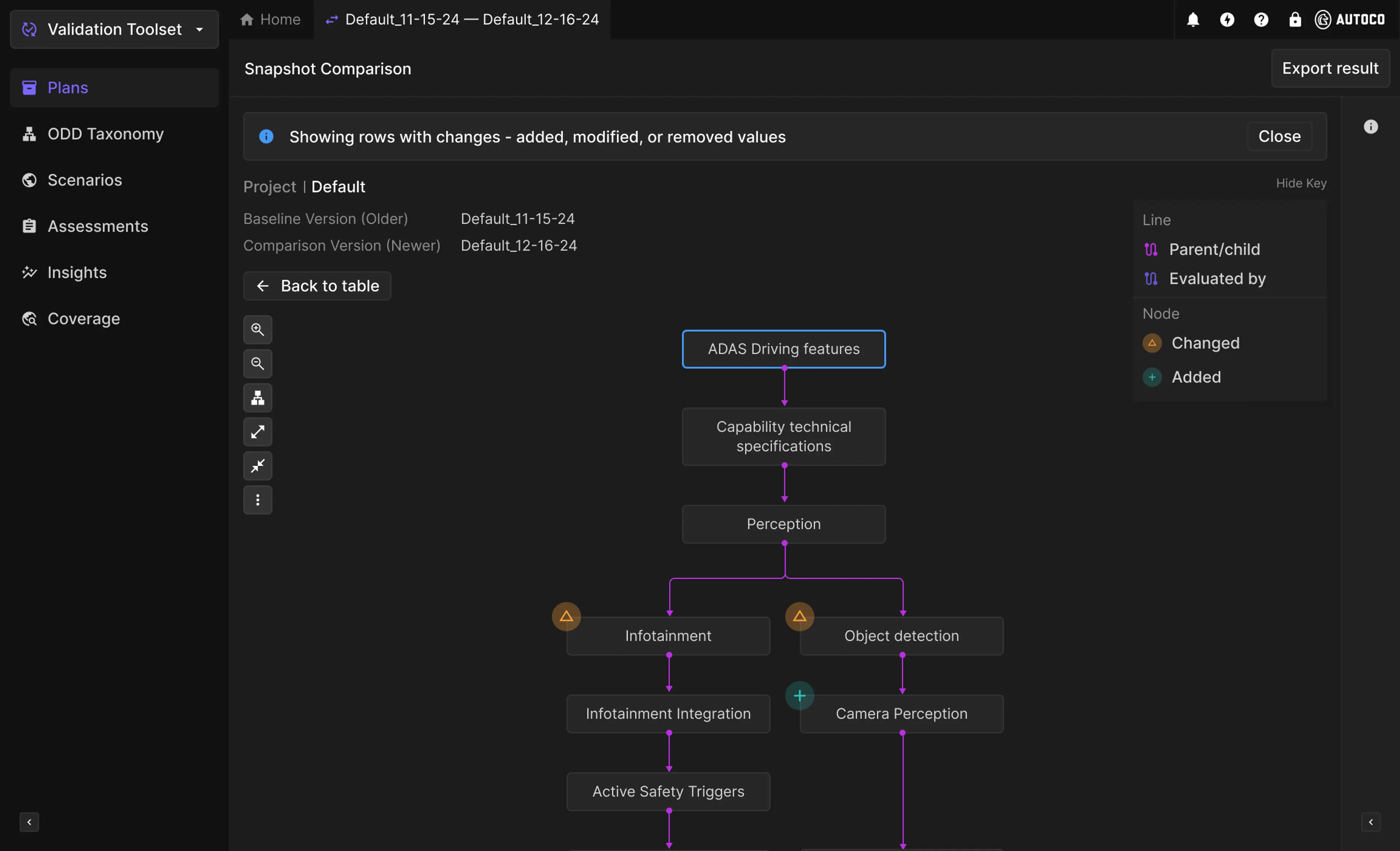This screenshot has height=851, width=1400.
Task: Open the Validation Toolset dropdown
Action: [114, 29]
